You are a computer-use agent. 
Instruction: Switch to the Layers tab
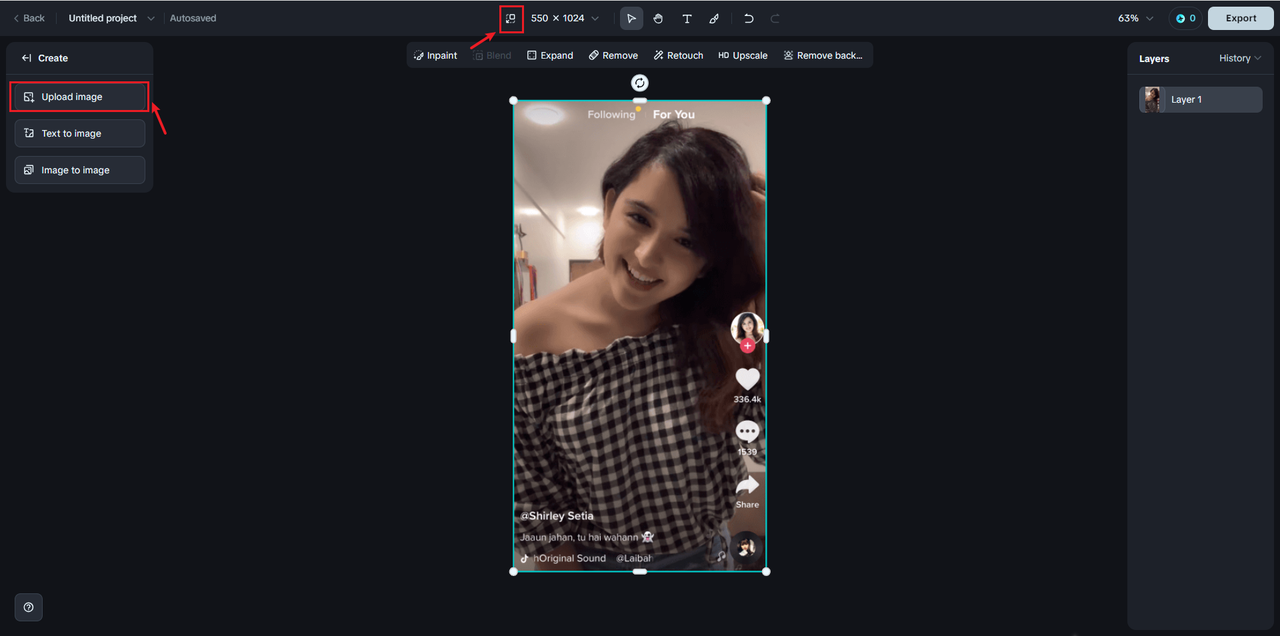click(1154, 59)
